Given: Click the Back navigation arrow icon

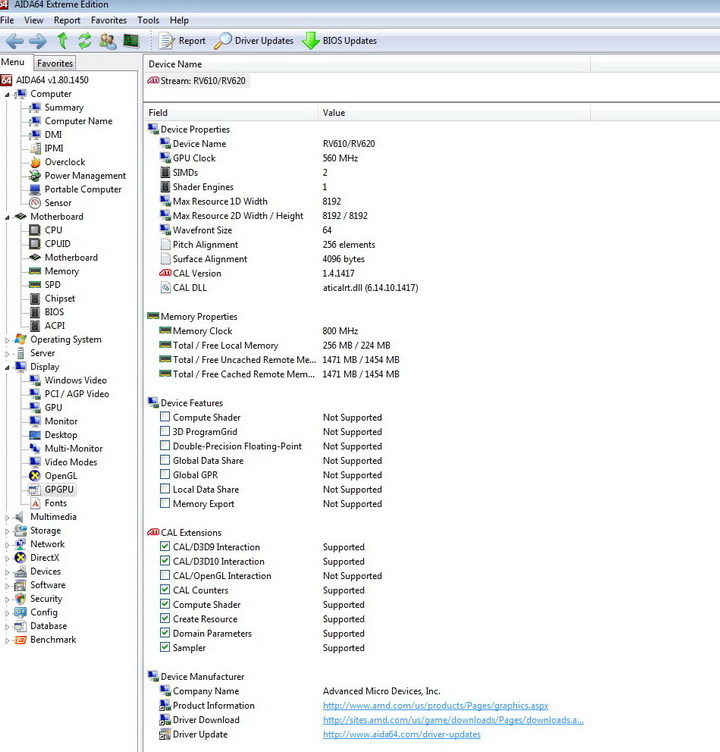Looking at the screenshot, I should (14, 41).
